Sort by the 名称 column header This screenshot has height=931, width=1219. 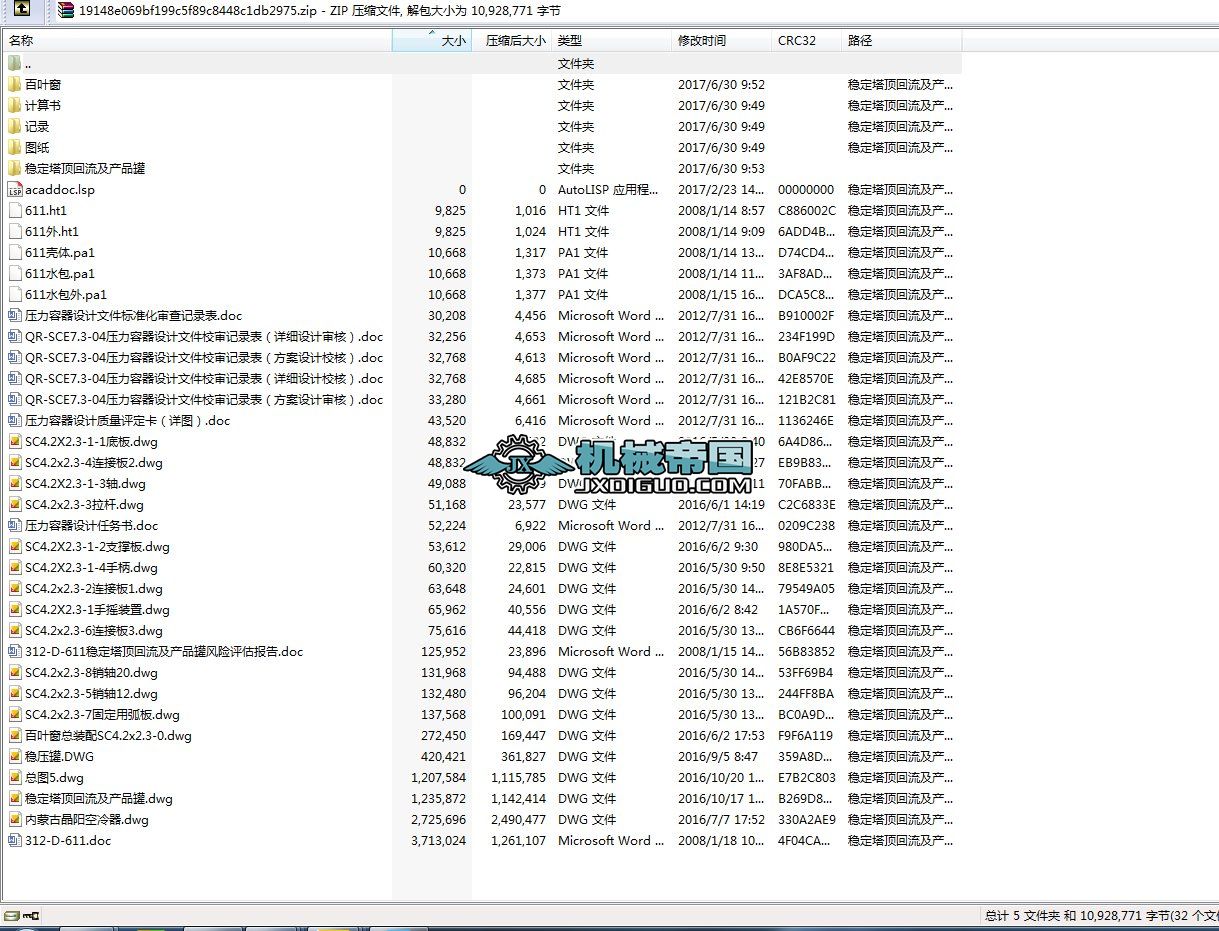click(x=197, y=40)
